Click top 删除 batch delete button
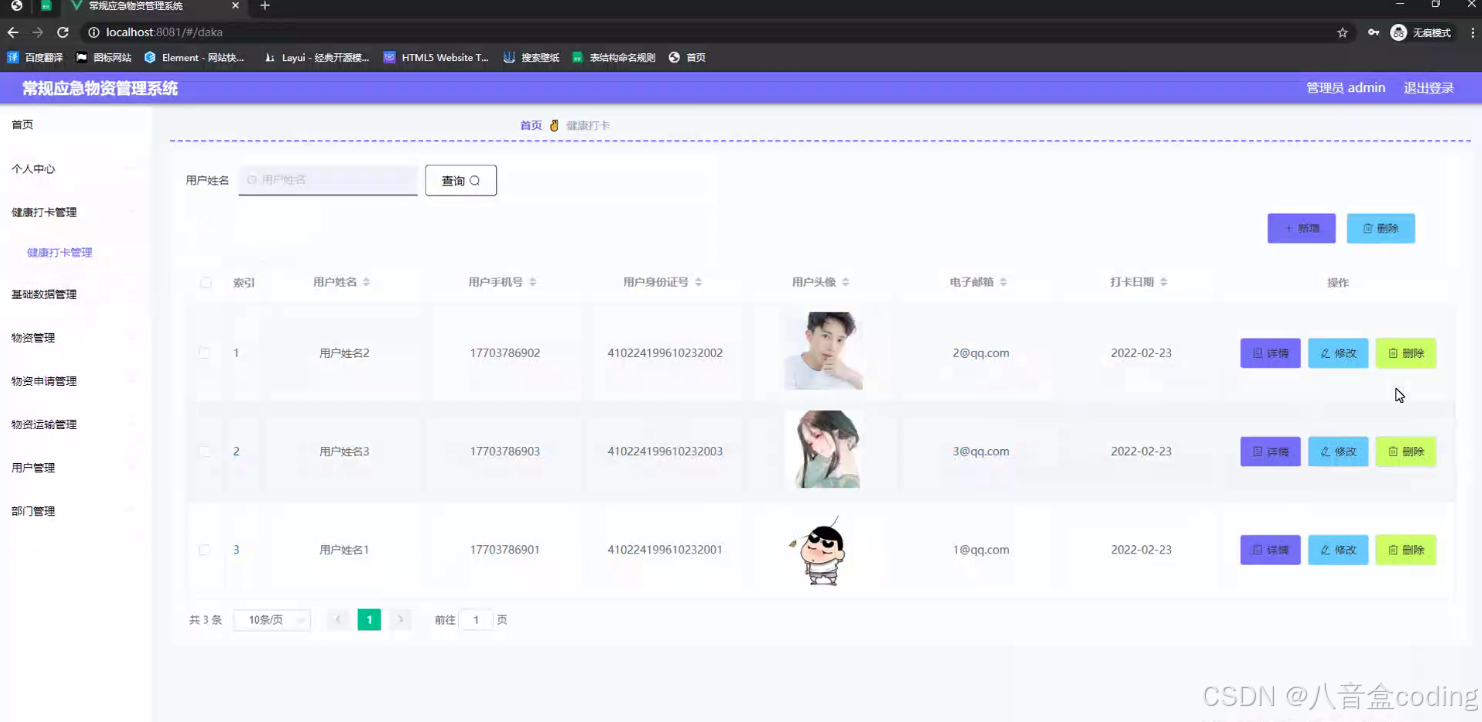This screenshot has height=722, width=1482. [1381, 228]
